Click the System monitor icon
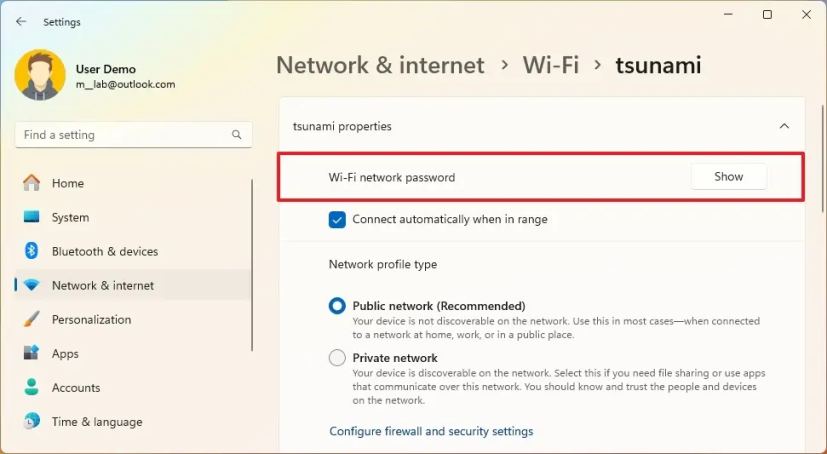This screenshot has height=454, width=827. 32,217
